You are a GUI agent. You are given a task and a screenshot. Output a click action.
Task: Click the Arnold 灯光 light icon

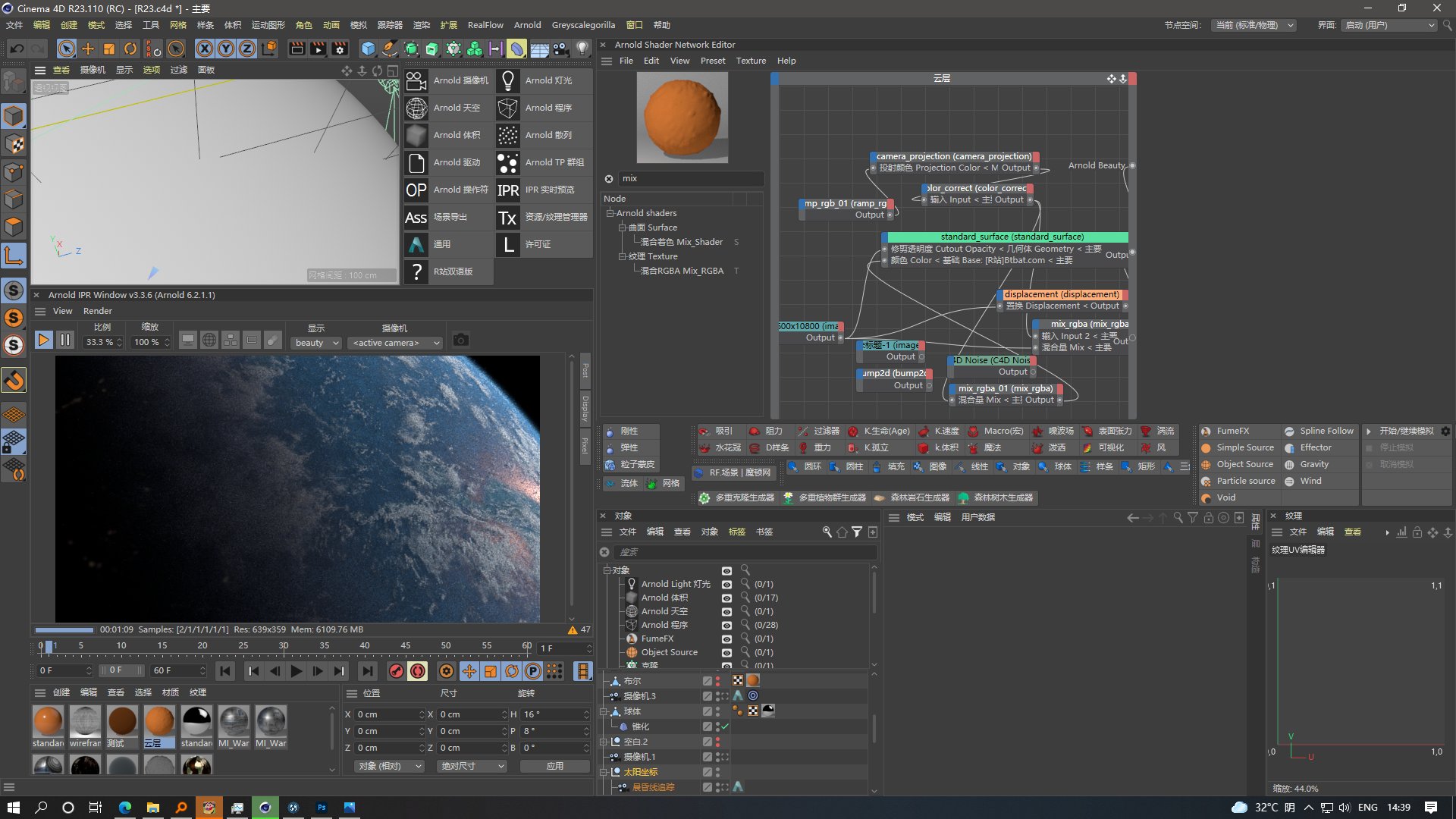(x=508, y=80)
